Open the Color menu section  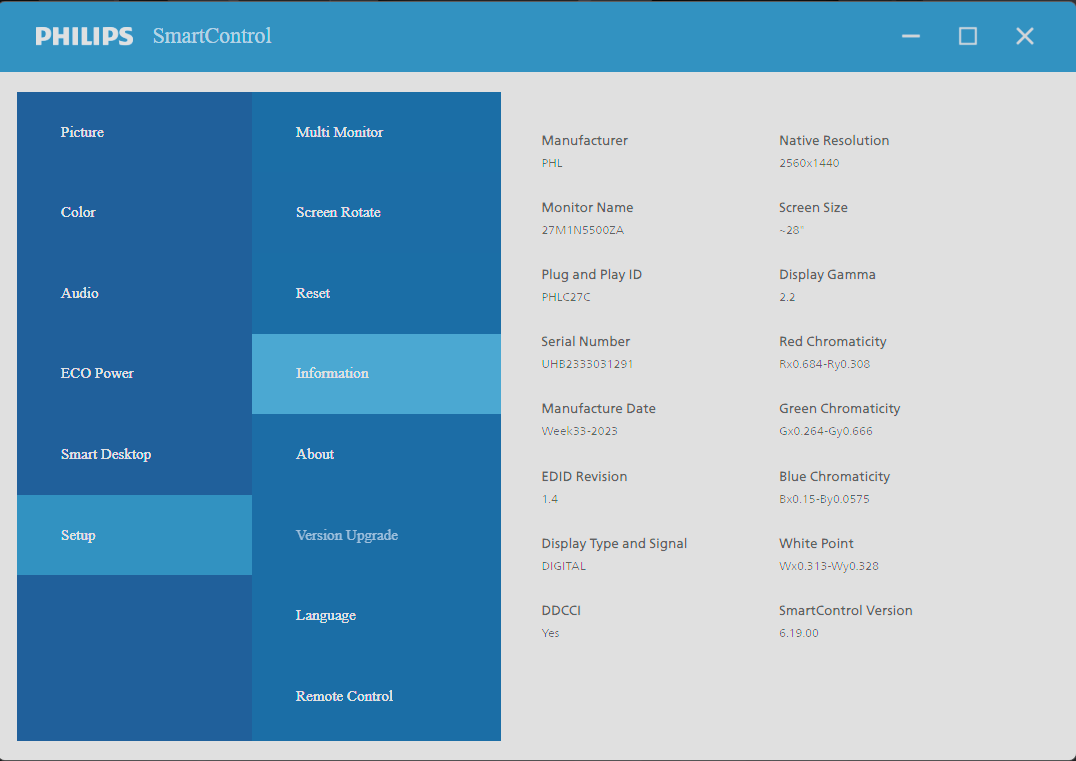[134, 213]
